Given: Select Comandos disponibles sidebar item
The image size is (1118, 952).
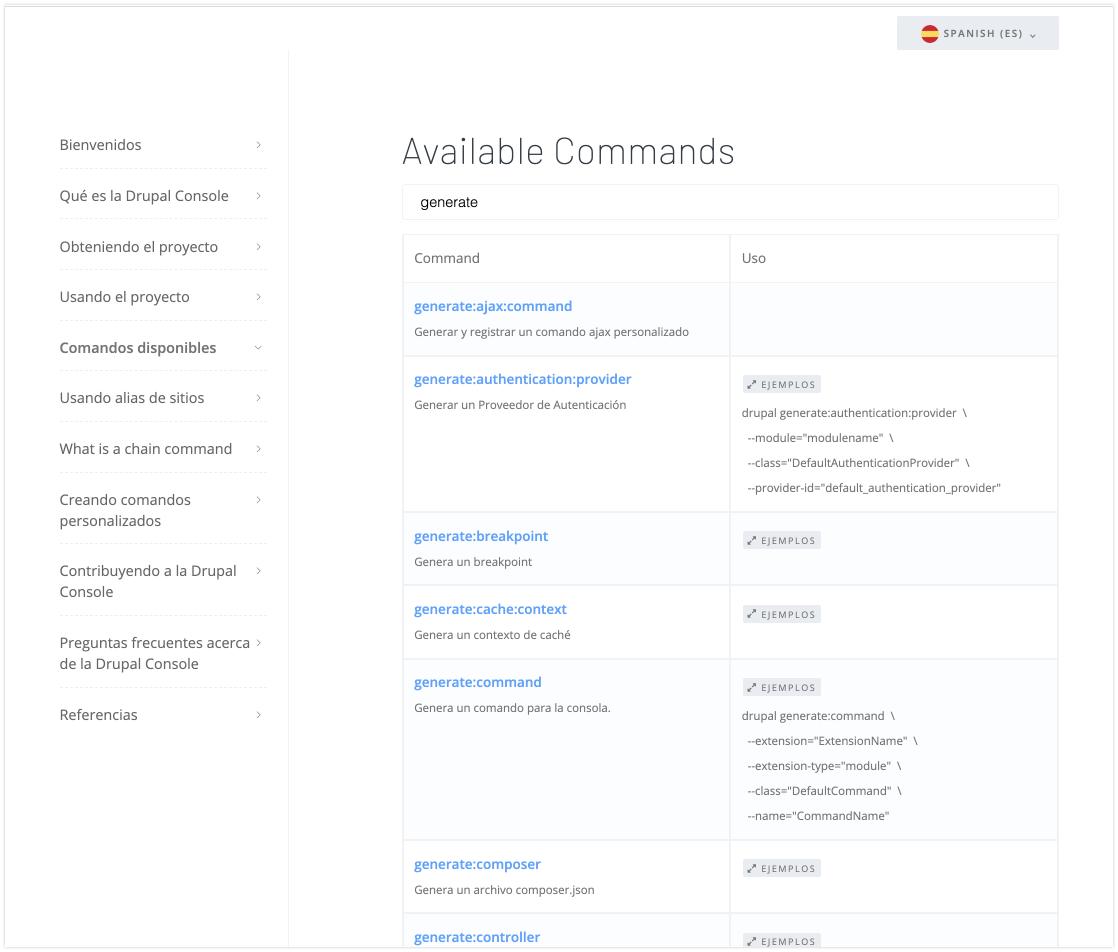Looking at the screenshot, I should coord(138,347).
